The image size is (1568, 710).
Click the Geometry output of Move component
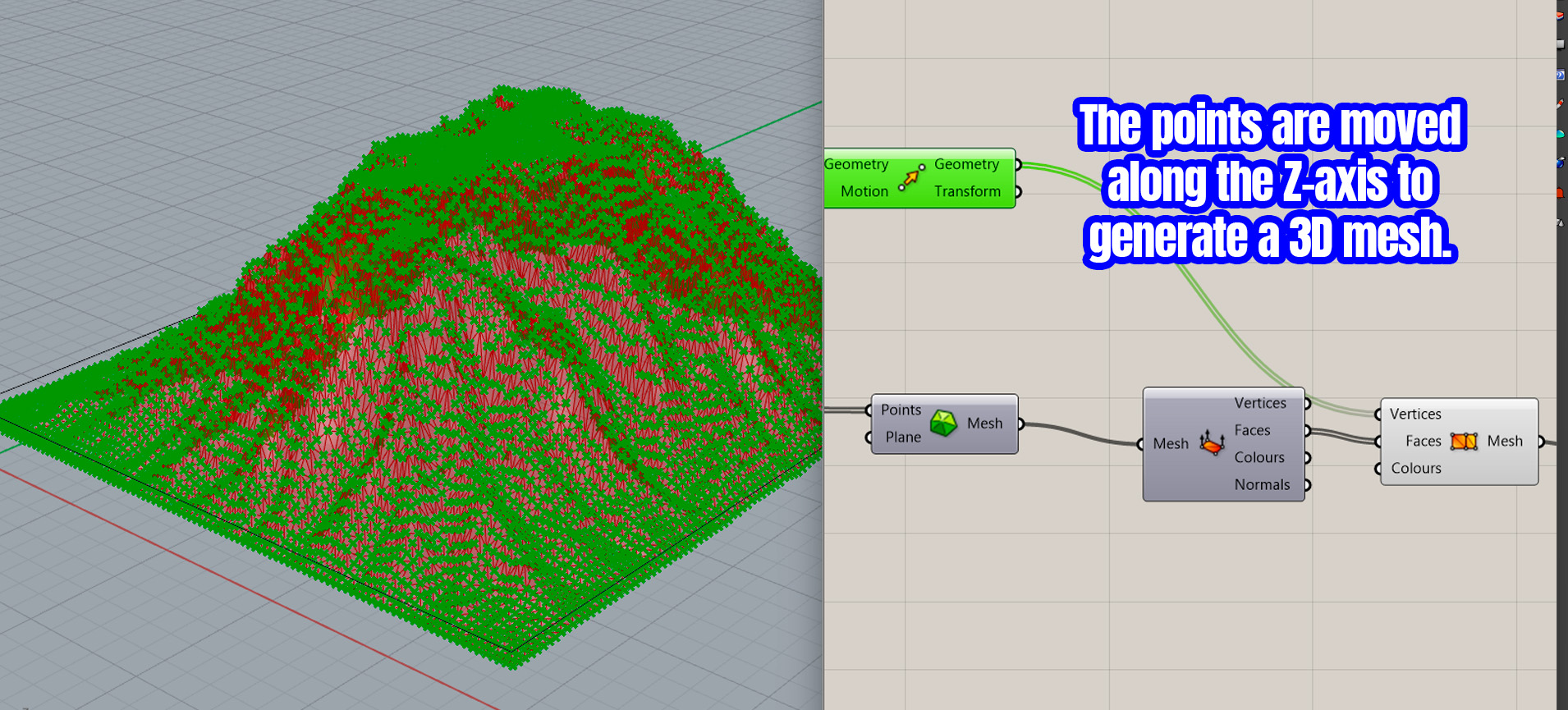(966, 164)
